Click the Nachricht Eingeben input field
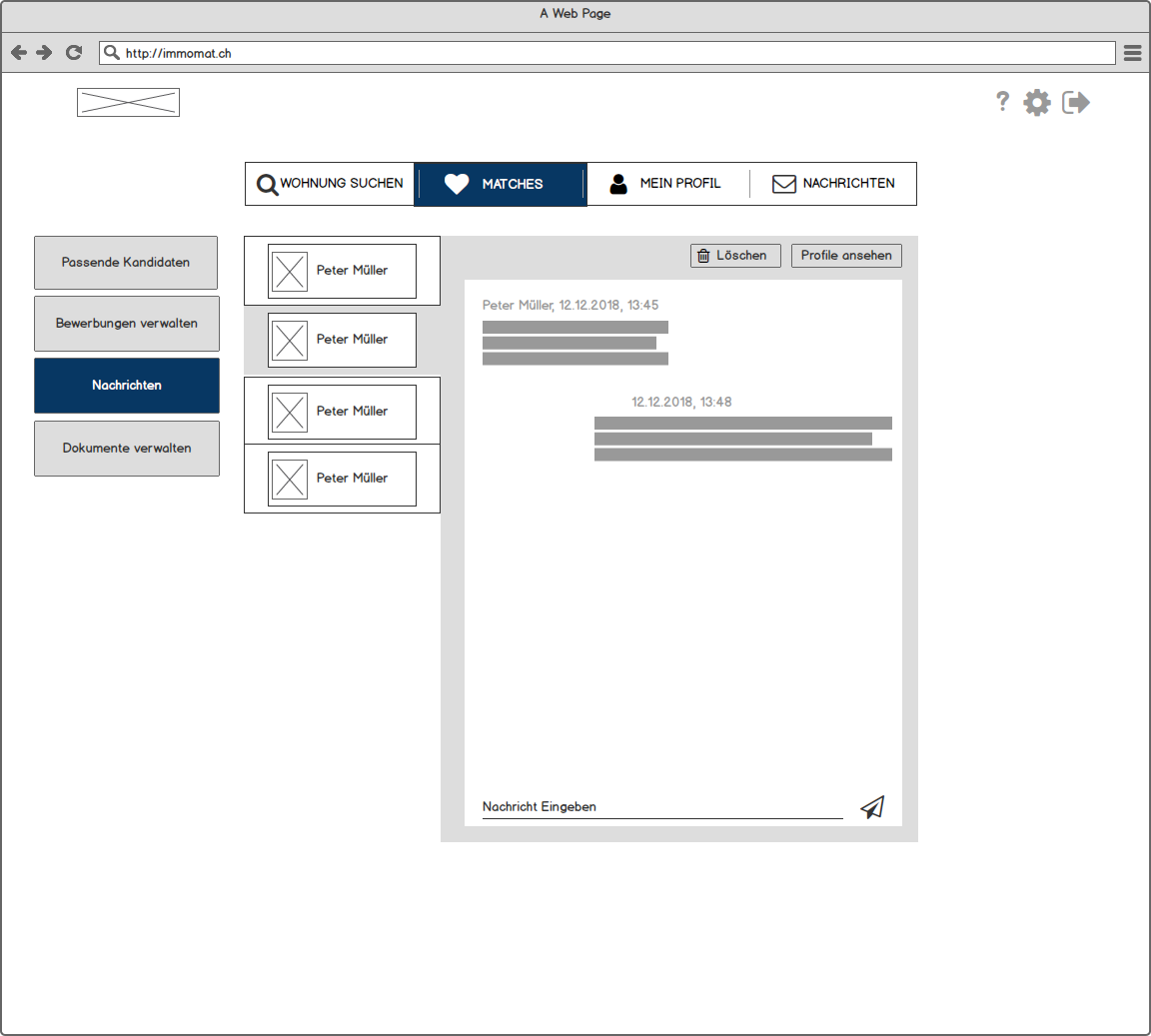This screenshot has width=1151, height=1036. [661, 807]
